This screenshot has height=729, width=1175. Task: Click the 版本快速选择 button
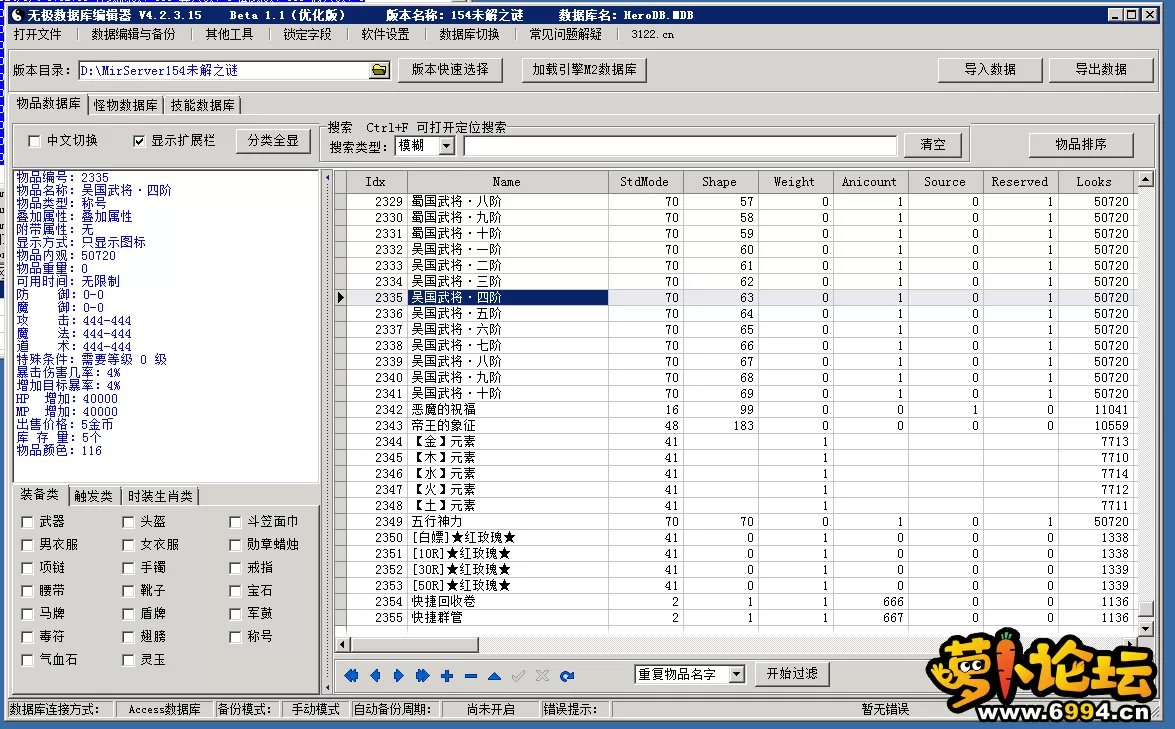[450, 70]
